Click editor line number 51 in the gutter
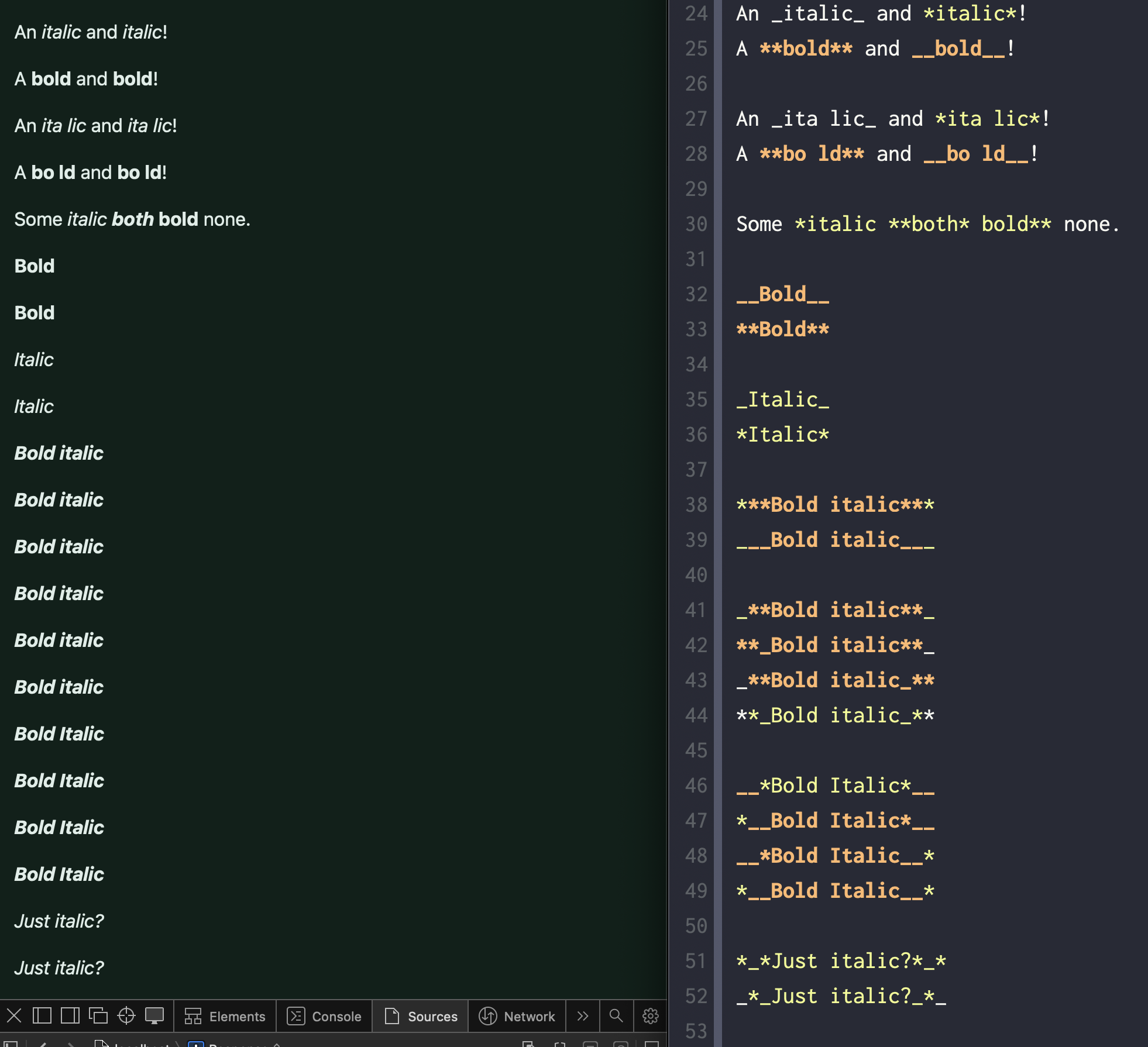Image resolution: width=1148 pixels, height=1047 pixels. click(x=696, y=961)
